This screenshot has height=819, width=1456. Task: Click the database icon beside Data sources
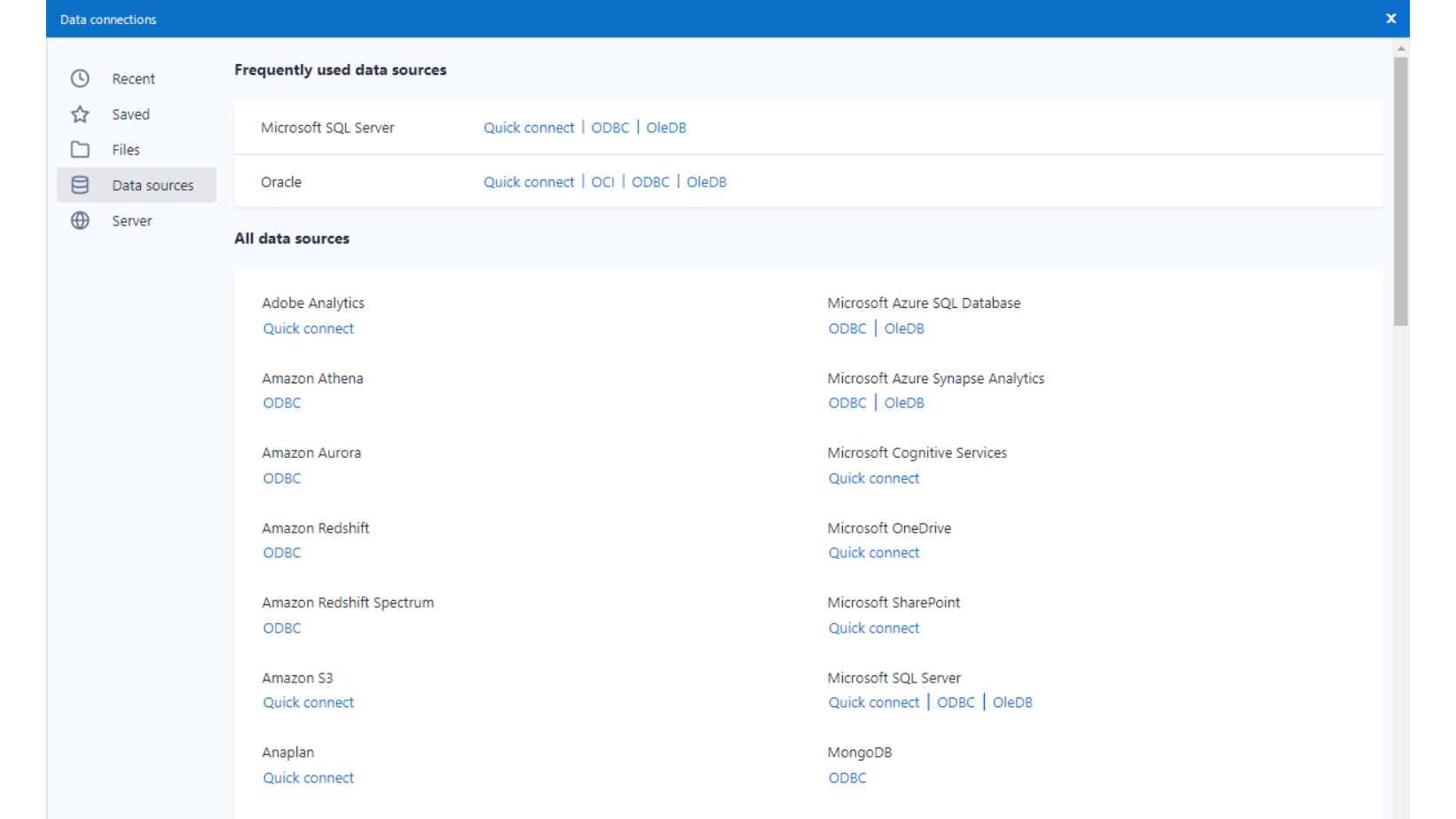coord(80,185)
